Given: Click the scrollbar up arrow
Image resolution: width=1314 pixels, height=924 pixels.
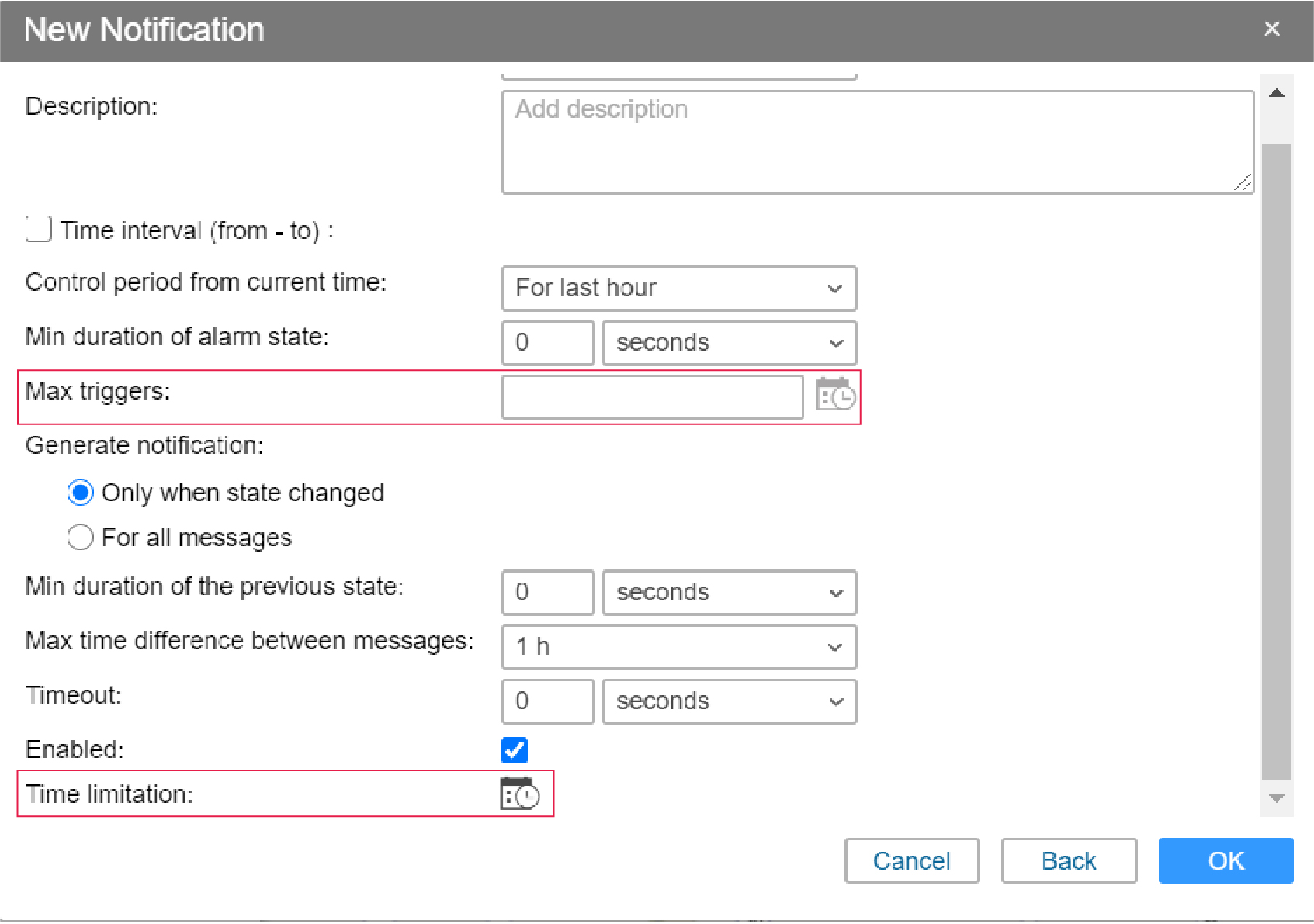Looking at the screenshot, I should pos(1276,93).
